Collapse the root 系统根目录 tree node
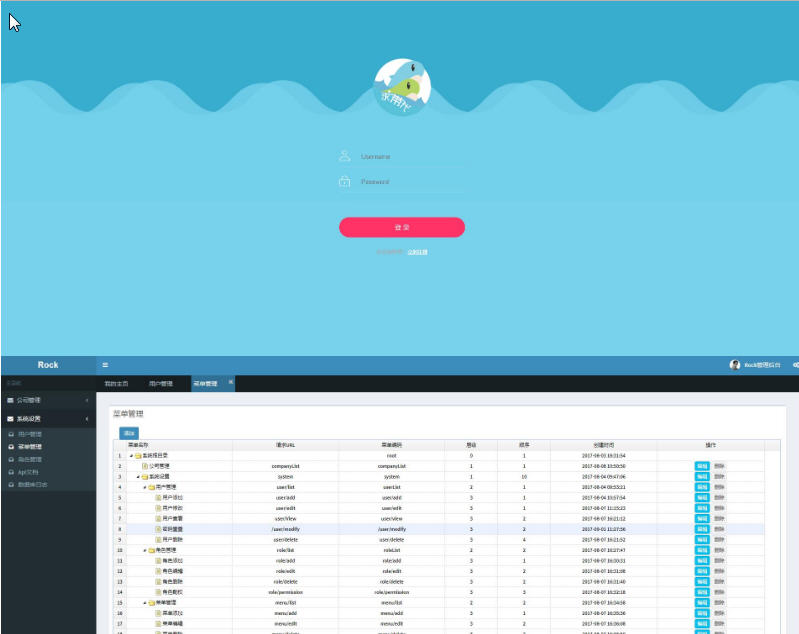Viewport: 799px width, 634px height. (130, 456)
